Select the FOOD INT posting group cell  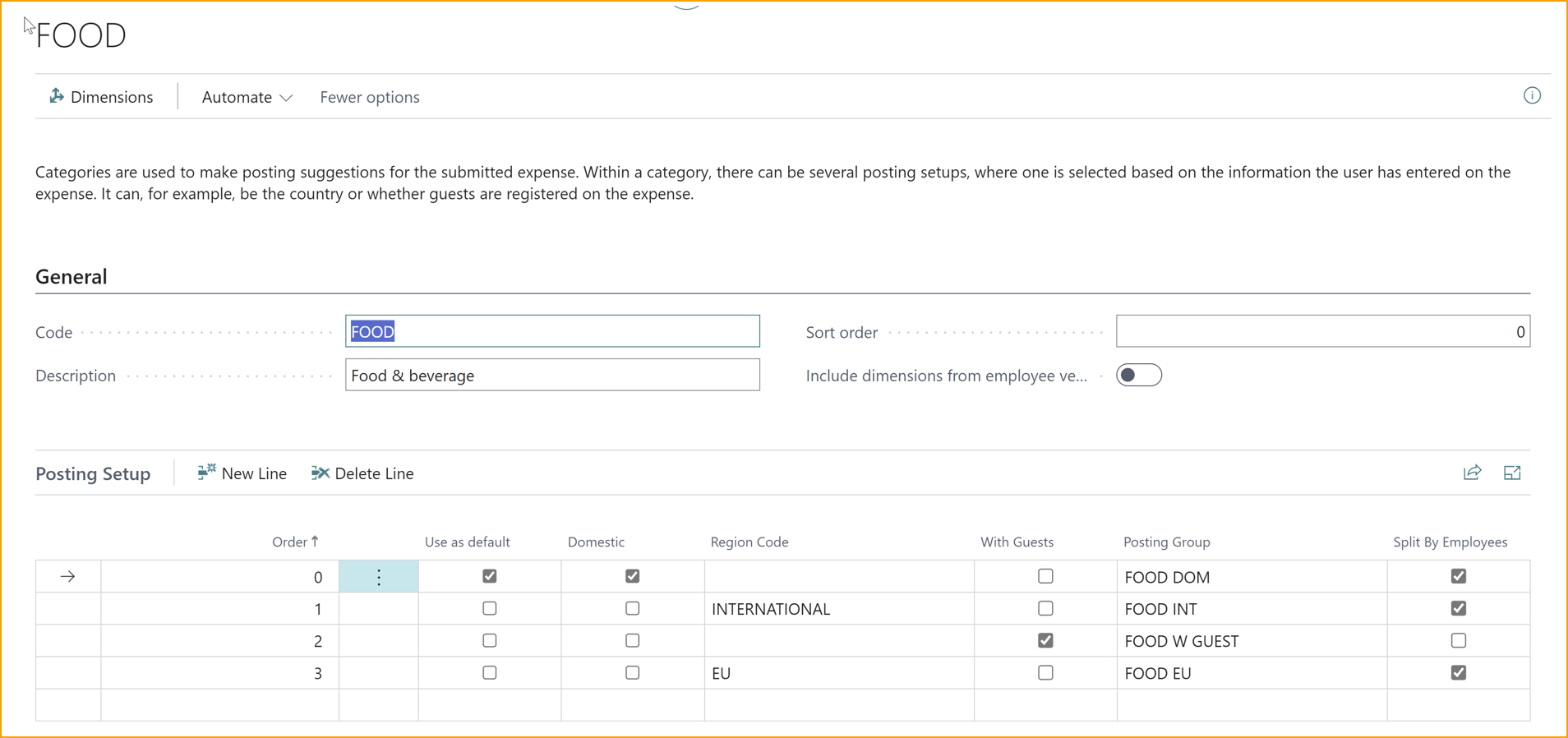[x=1252, y=609]
